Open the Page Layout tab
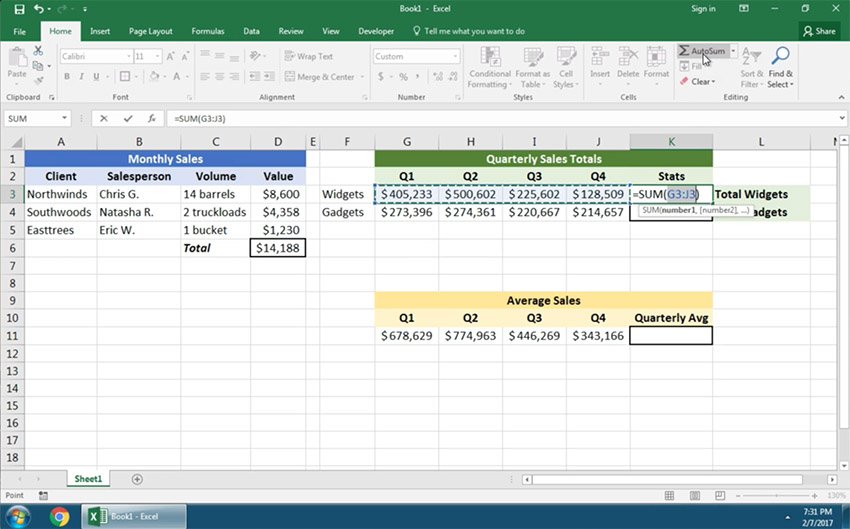The width and height of the screenshot is (850, 529). [x=150, y=31]
